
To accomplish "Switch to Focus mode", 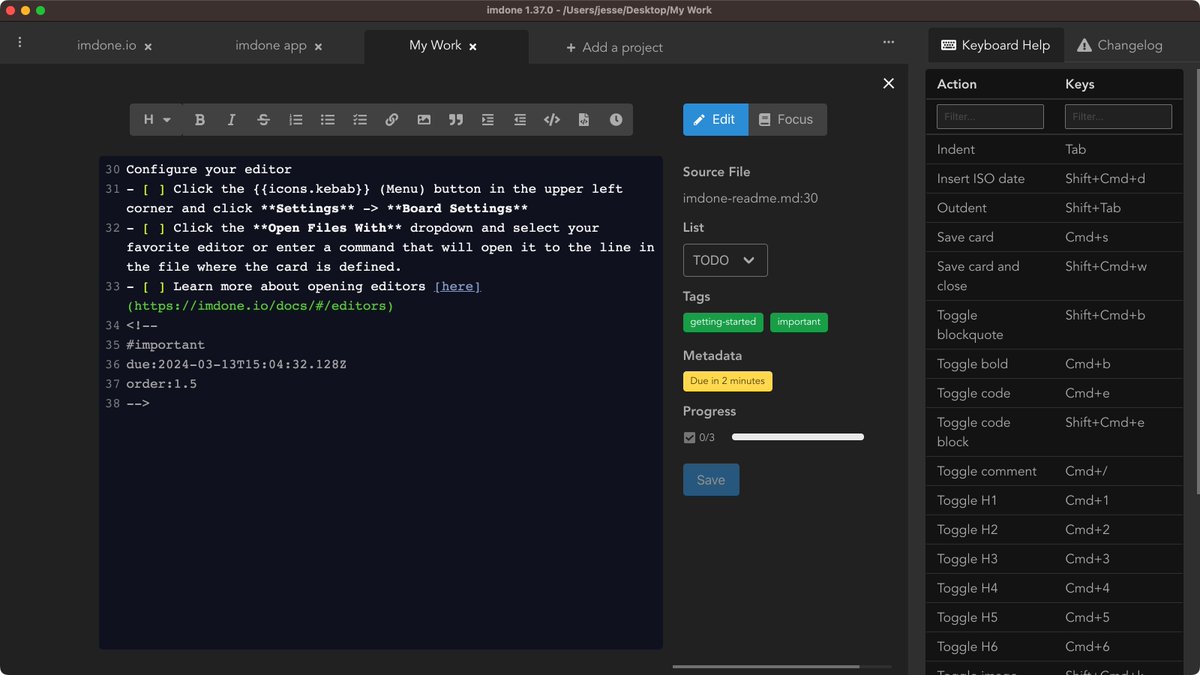I will pos(787,119).
